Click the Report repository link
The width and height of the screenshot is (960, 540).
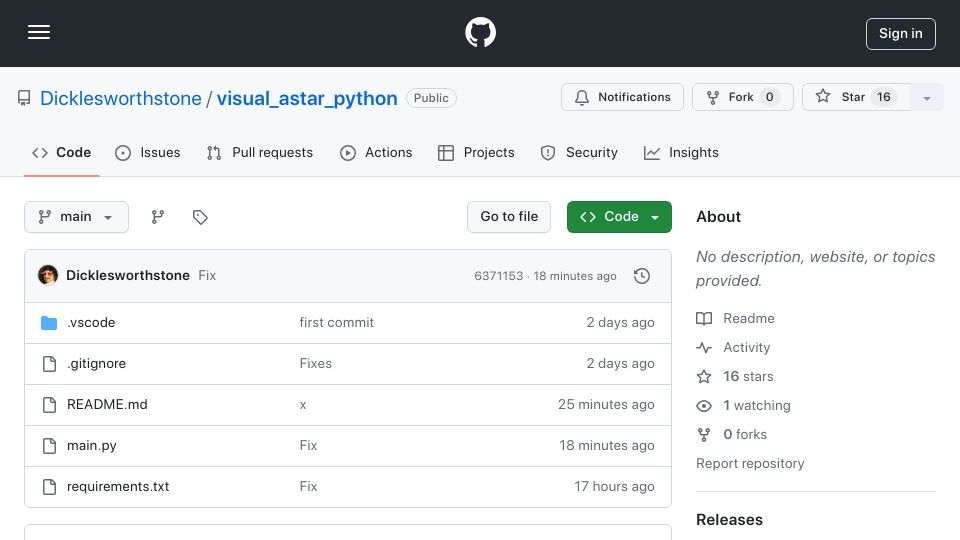click(750, 463)
